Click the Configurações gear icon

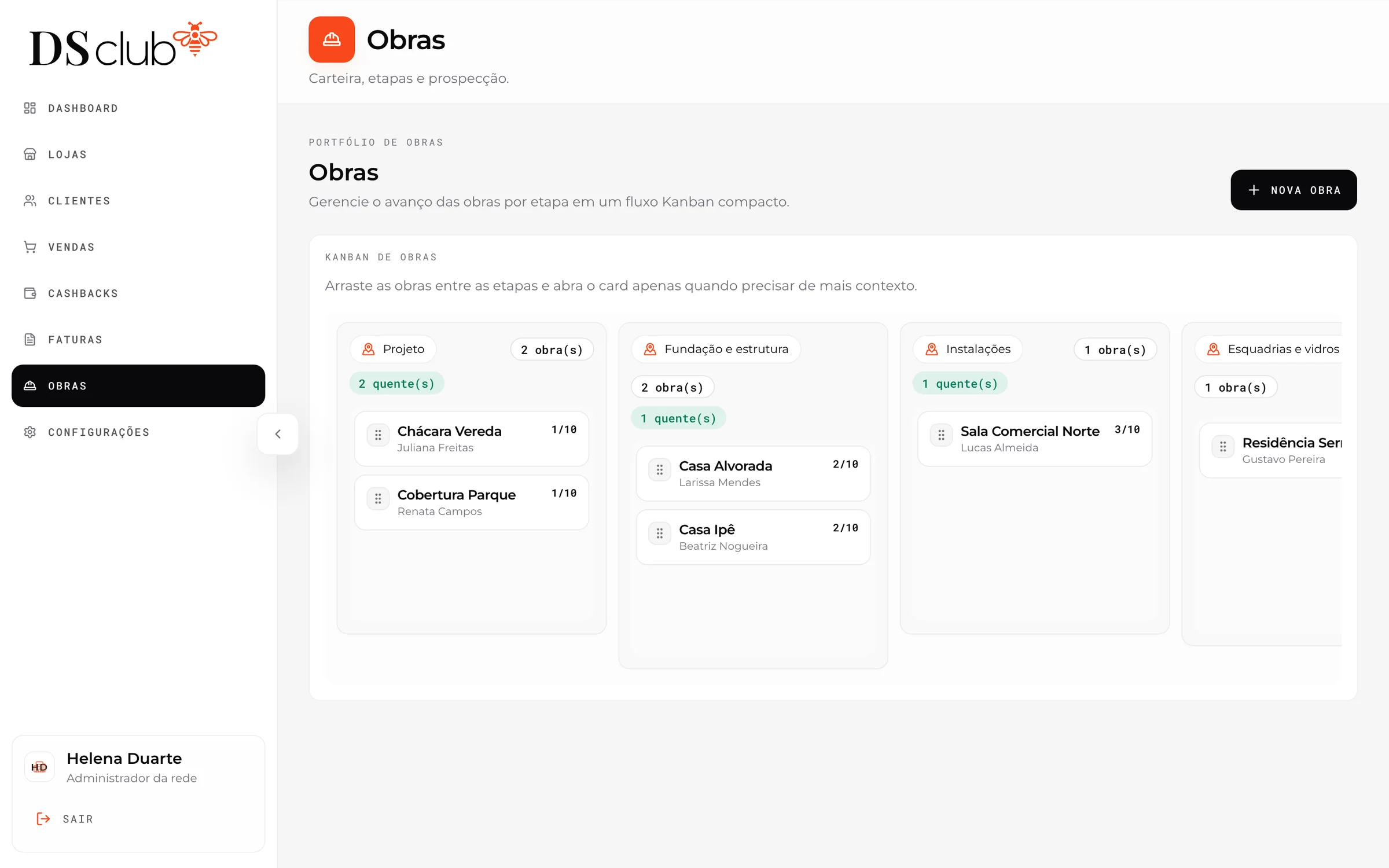(x=30, y=432)
